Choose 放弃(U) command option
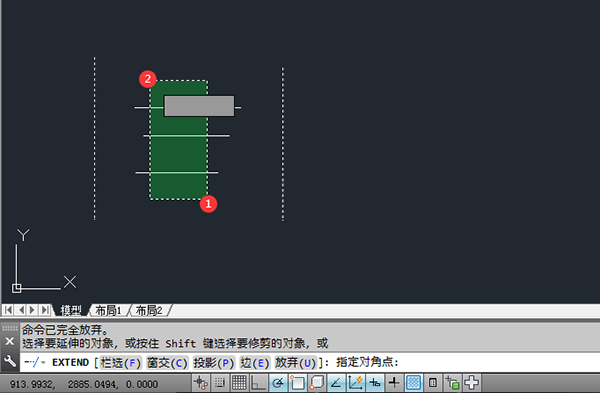 tap(296, 362)
